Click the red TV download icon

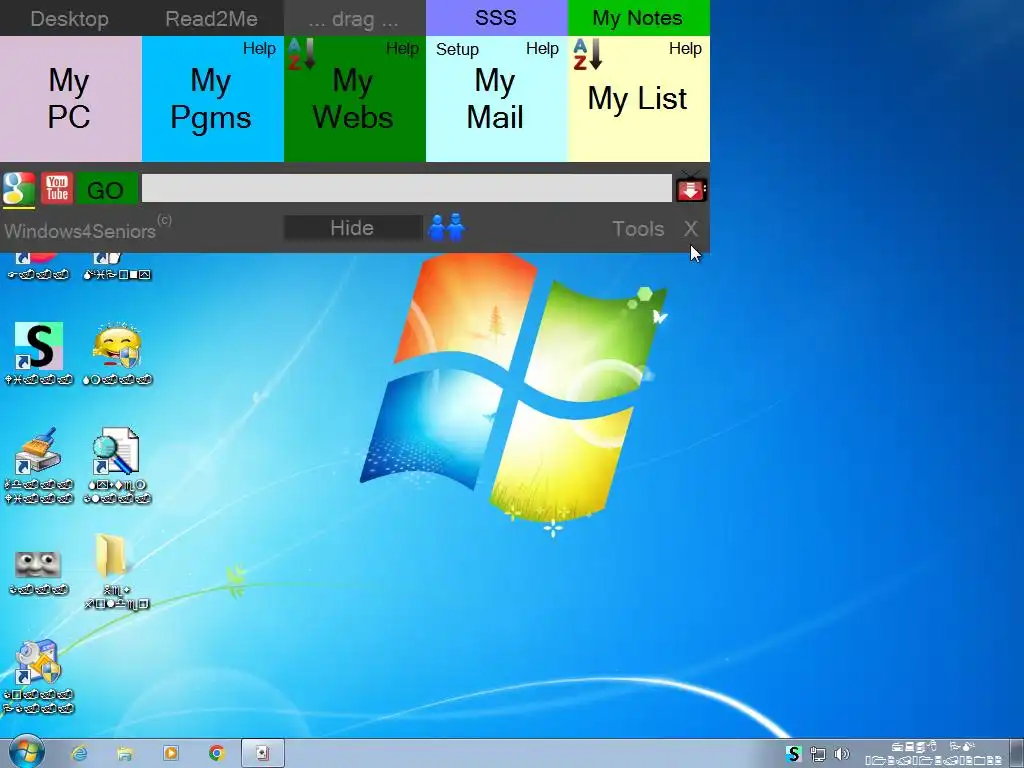click(690, 187)
